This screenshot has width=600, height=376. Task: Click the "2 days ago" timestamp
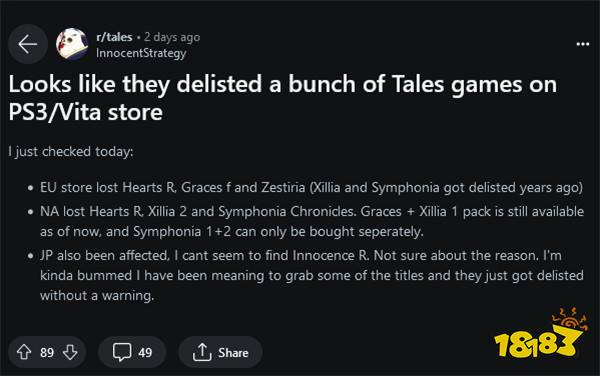coord(172,37)
